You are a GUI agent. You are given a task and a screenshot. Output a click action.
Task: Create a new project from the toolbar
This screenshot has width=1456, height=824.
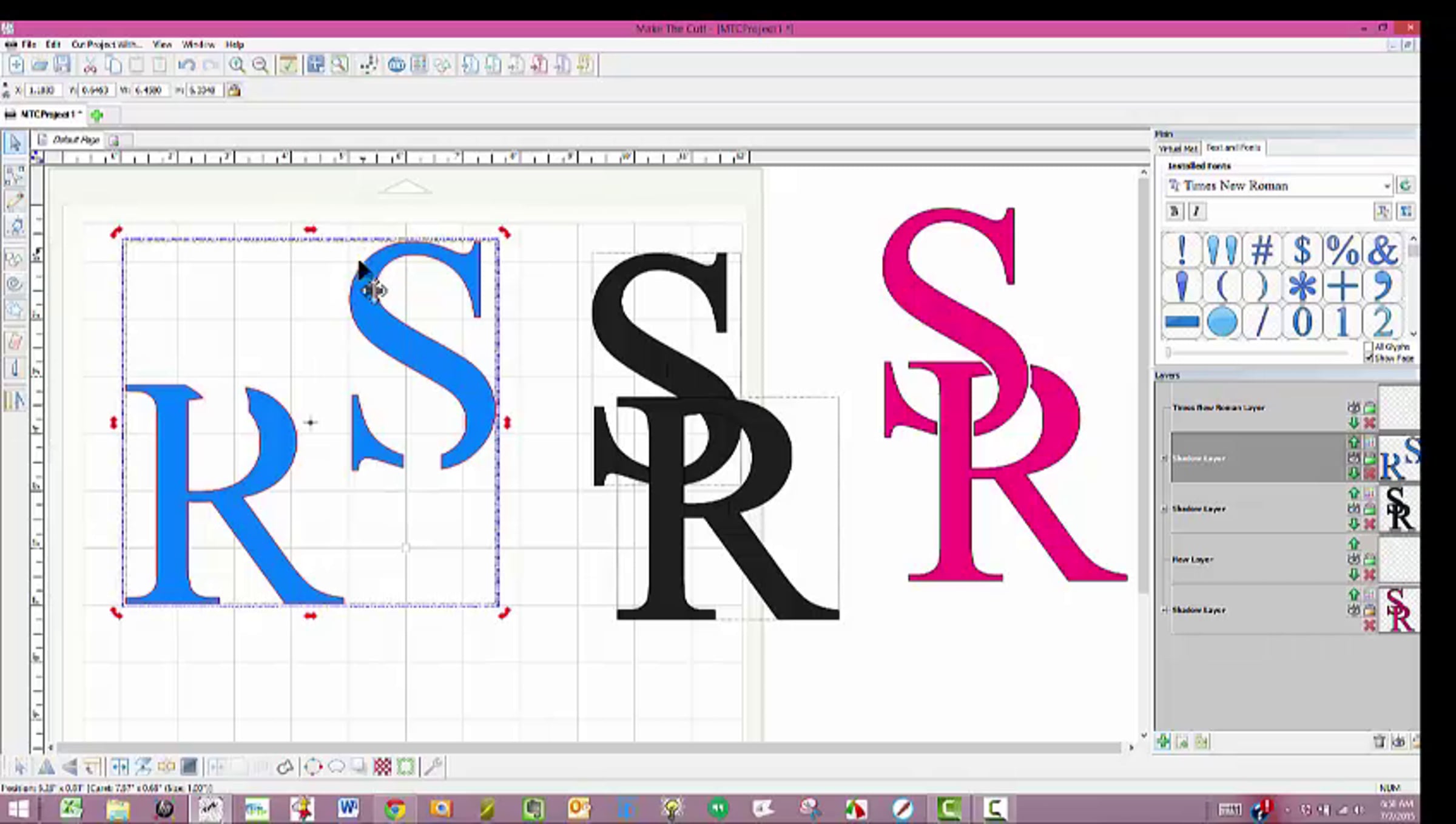point(16,65)
